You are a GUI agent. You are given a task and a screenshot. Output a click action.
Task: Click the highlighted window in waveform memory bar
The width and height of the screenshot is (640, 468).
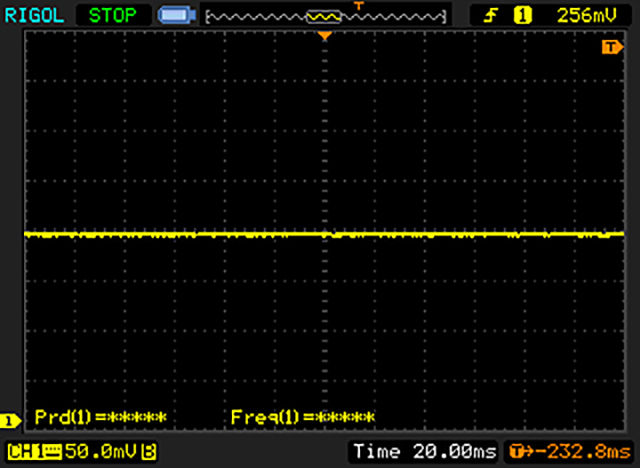click(323, 17)
